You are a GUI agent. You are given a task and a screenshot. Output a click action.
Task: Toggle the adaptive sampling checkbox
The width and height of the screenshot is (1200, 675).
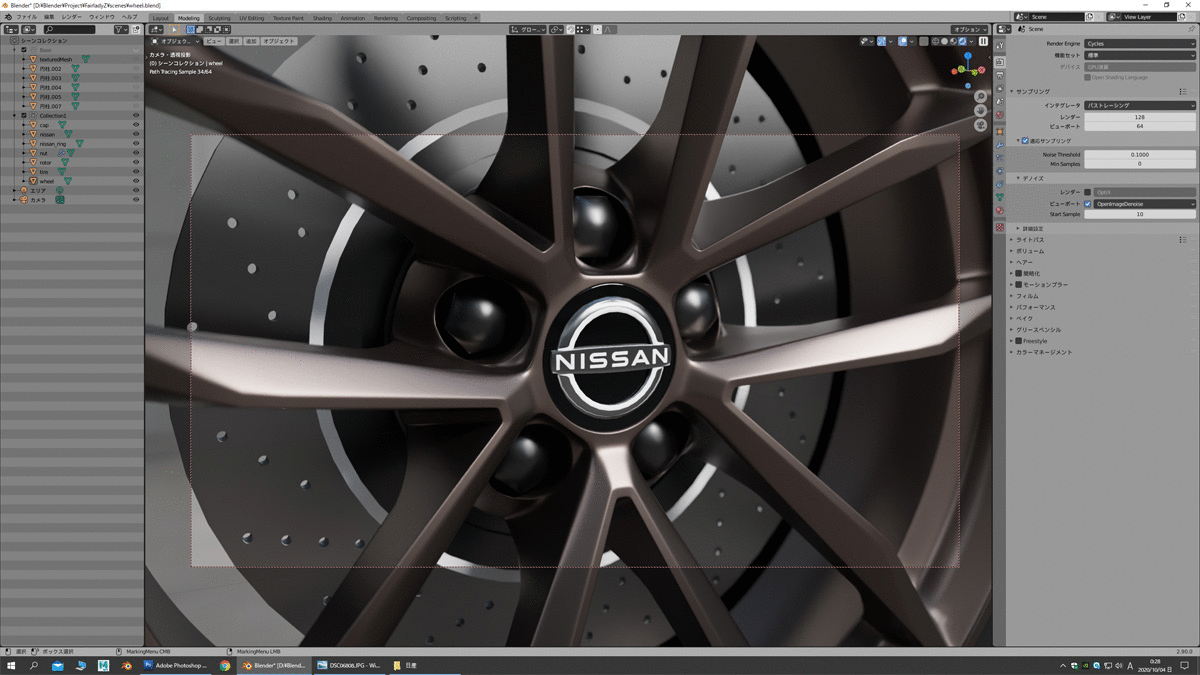click(x=1025, y=141)
